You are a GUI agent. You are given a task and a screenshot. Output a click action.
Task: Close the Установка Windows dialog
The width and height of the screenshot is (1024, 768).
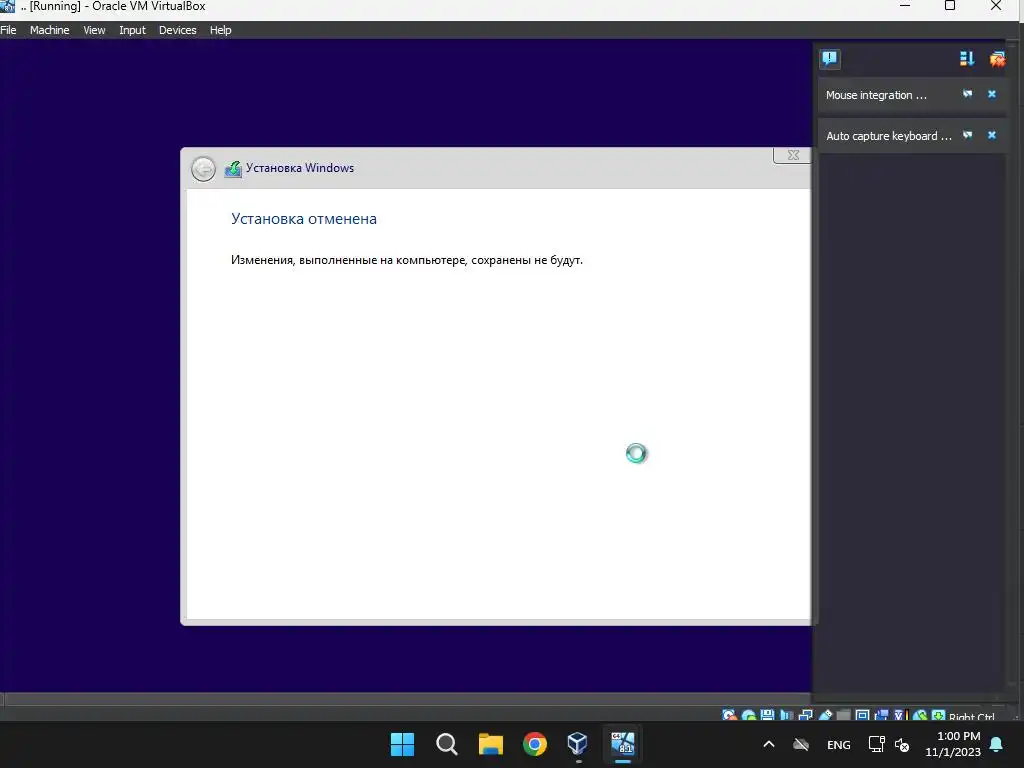click(x=792, y=155)
